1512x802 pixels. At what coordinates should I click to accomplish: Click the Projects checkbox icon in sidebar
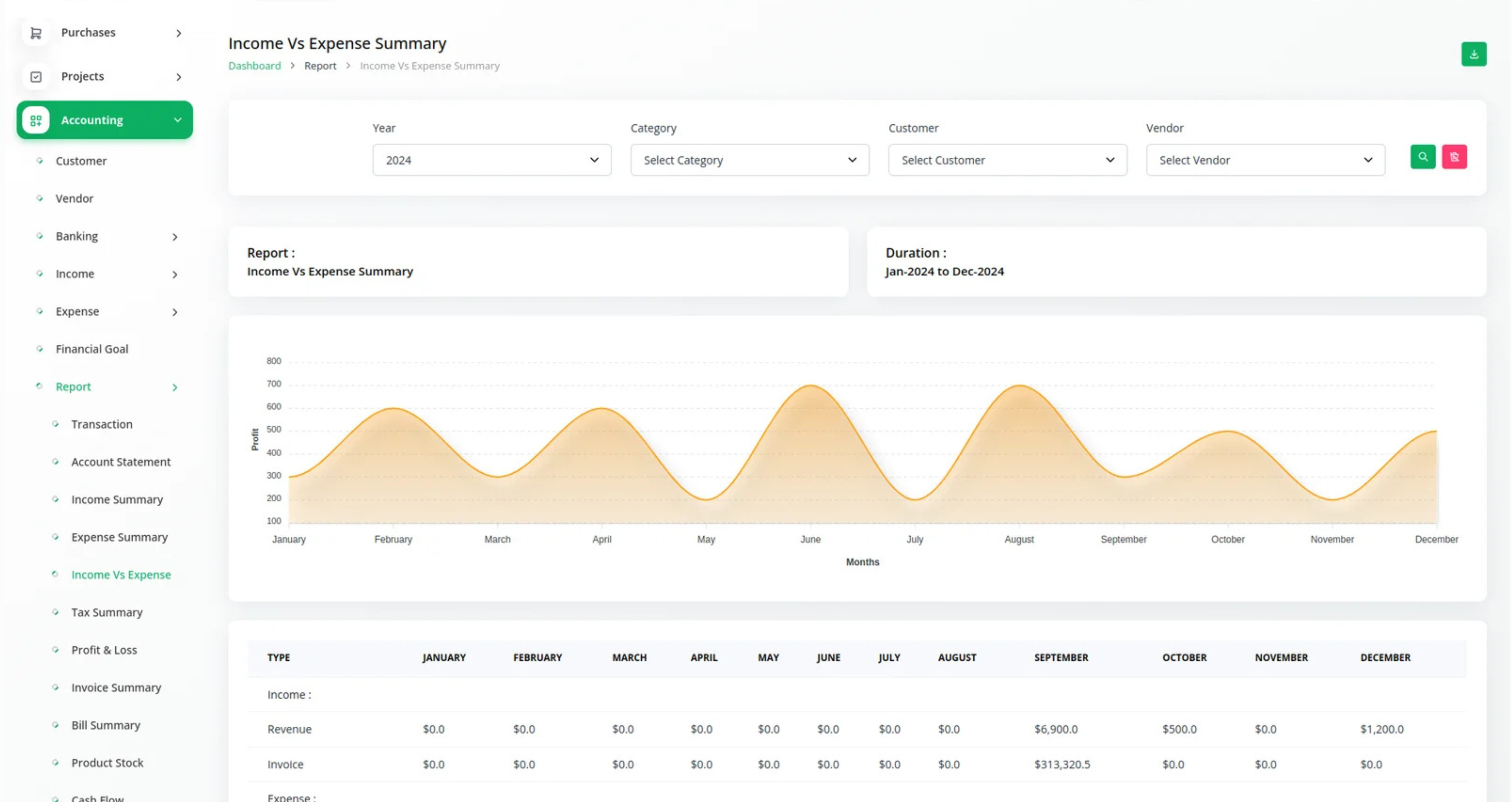coord(36,77)
